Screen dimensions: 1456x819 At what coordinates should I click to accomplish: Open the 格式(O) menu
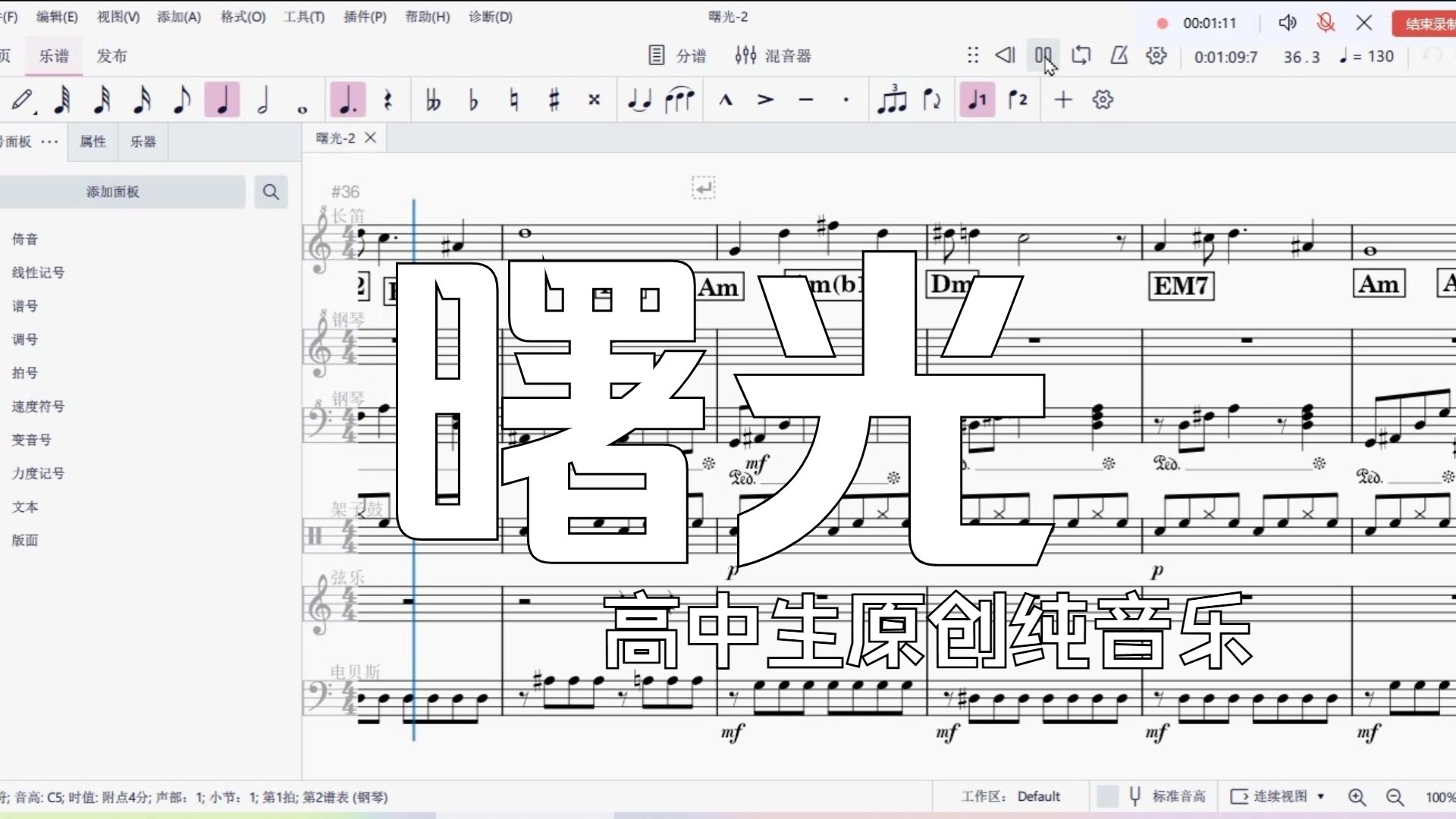[x=243, y=17]
